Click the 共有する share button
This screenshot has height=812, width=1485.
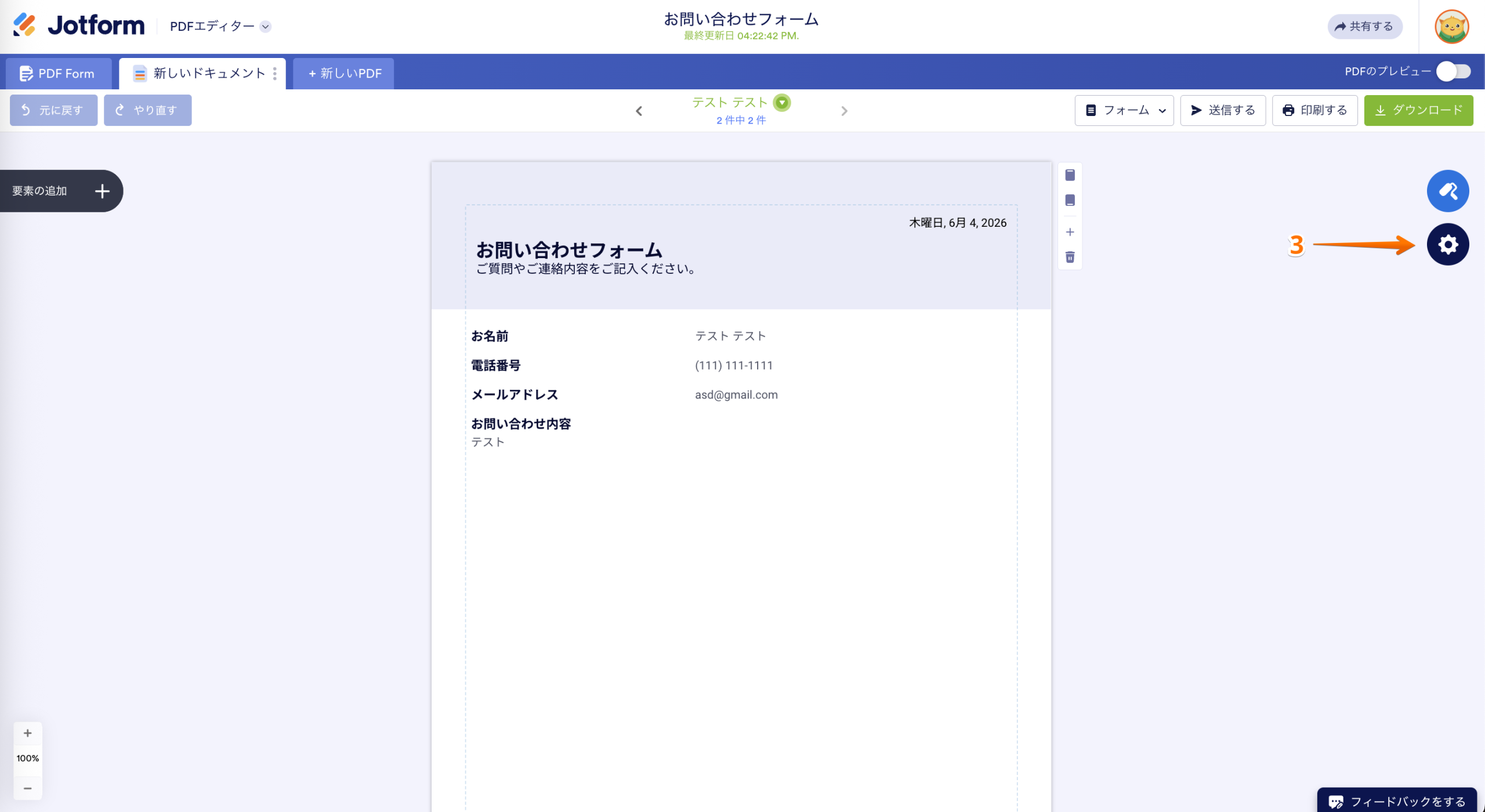(1365, 26)
